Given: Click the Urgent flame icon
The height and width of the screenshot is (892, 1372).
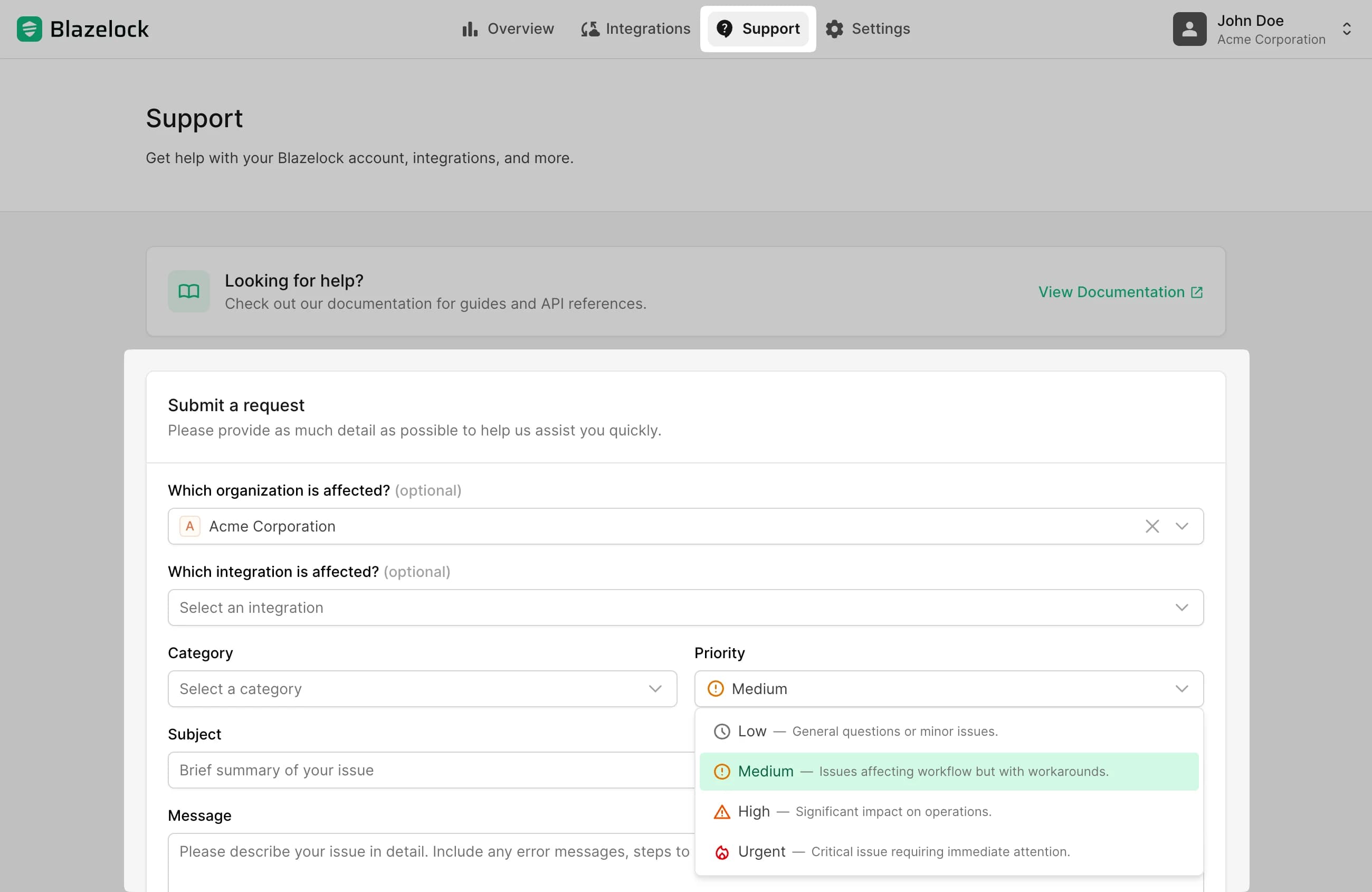Looking at the screenshot, I should [x=721, y=852].
